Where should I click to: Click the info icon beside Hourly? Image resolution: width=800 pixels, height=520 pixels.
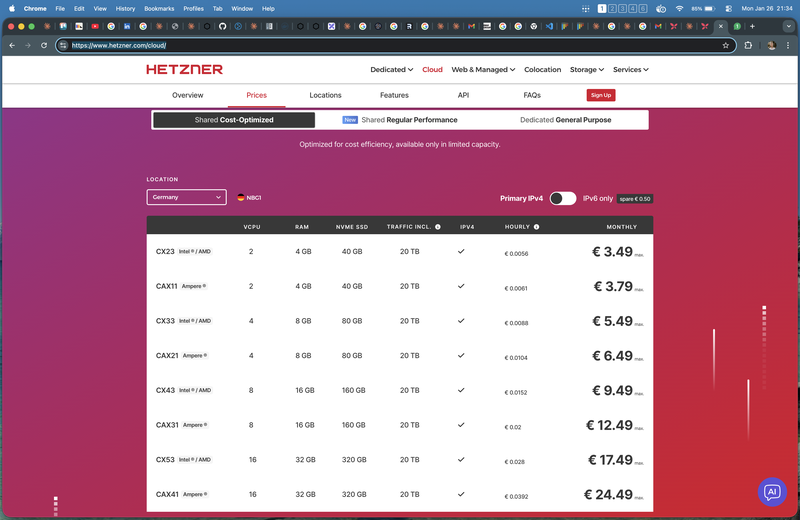pos(536,227)
